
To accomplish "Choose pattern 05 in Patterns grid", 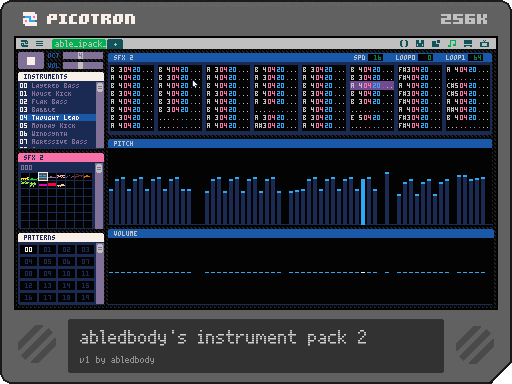I will tap(47, 262).
